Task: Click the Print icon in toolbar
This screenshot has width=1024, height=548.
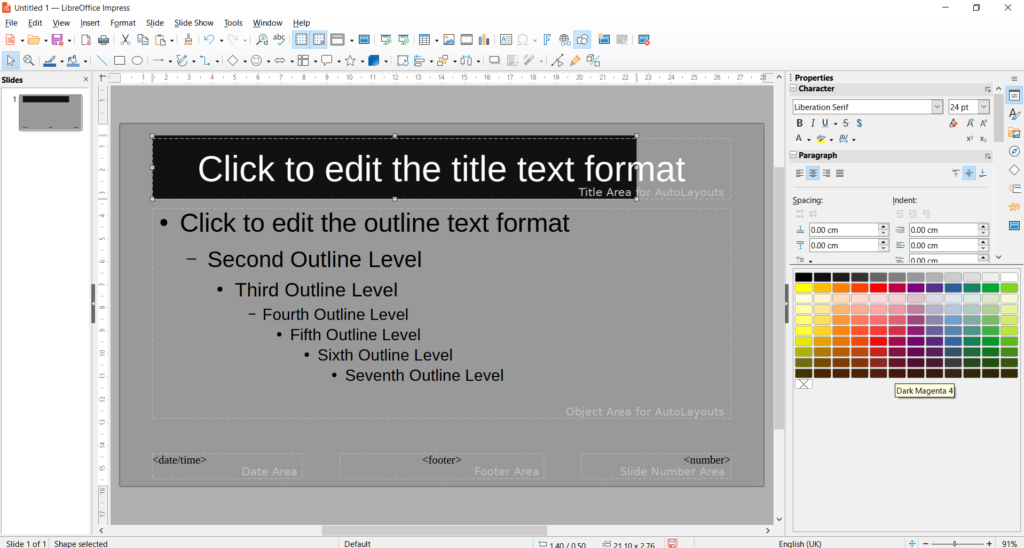Action: (103, 40)
